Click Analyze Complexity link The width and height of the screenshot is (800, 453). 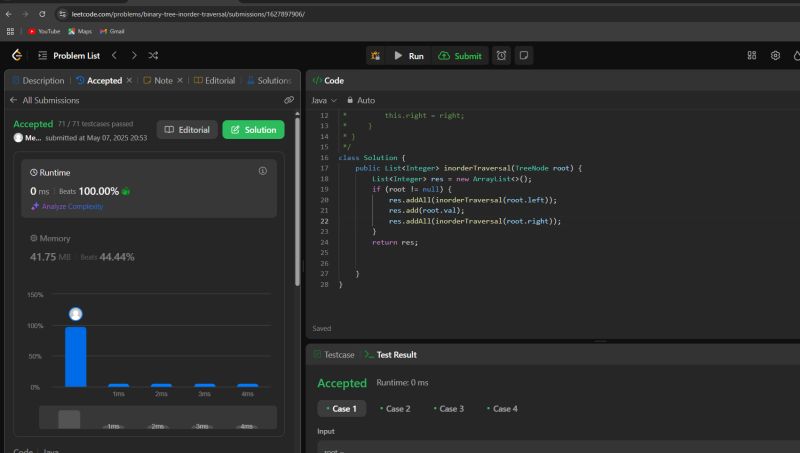point(67,207)
